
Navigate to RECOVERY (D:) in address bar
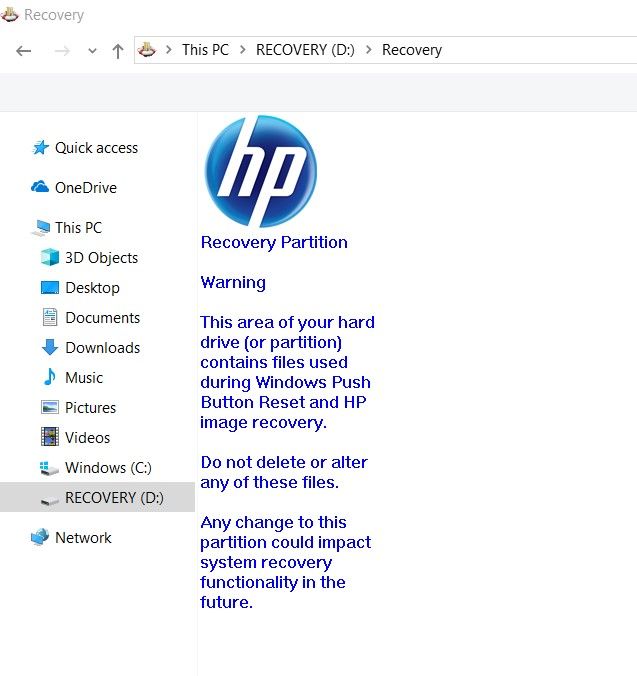pyautogui.click(x=305, y=50)
